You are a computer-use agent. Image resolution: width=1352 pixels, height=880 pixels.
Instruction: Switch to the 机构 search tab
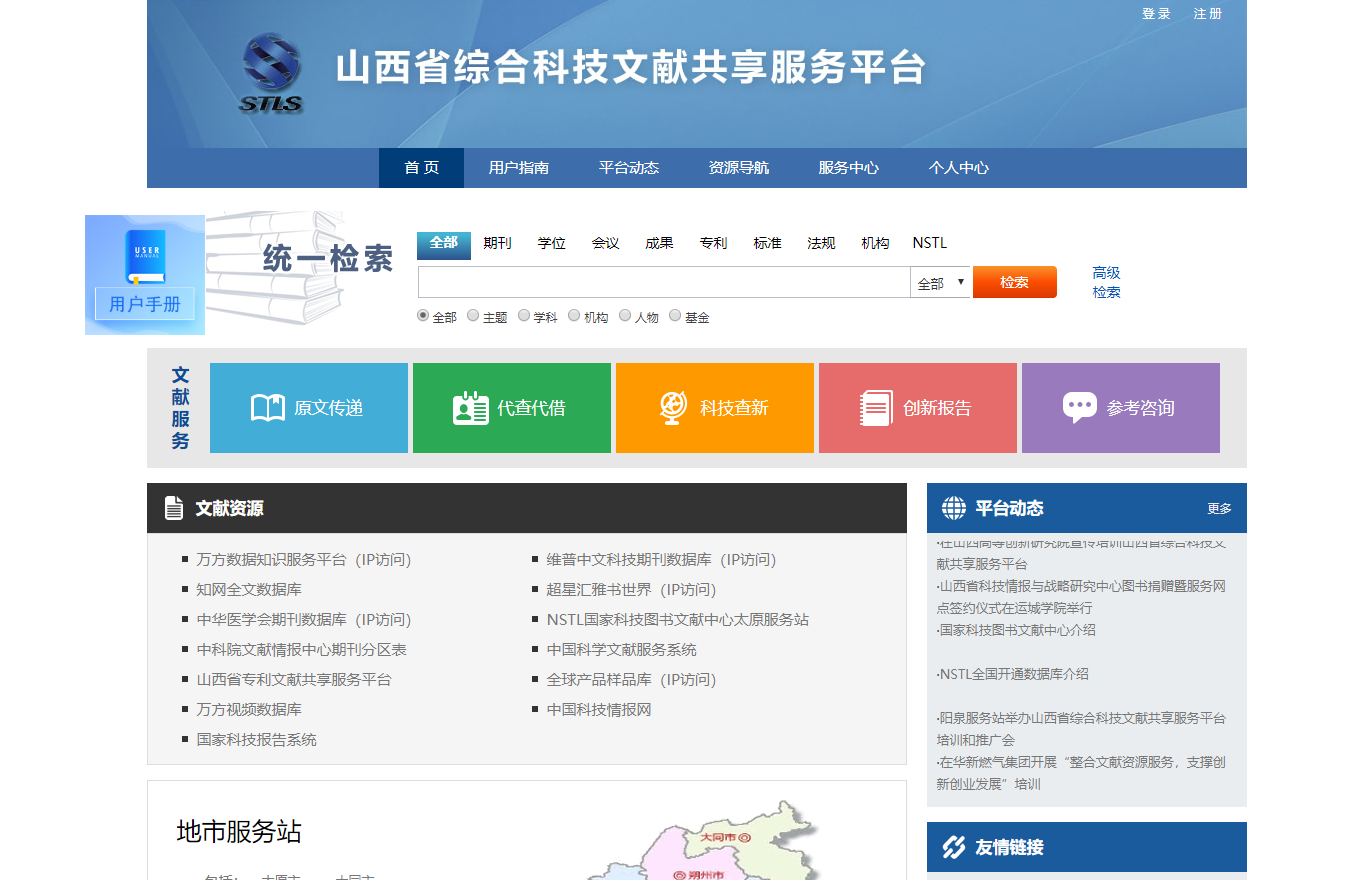[x=876, y=243]
